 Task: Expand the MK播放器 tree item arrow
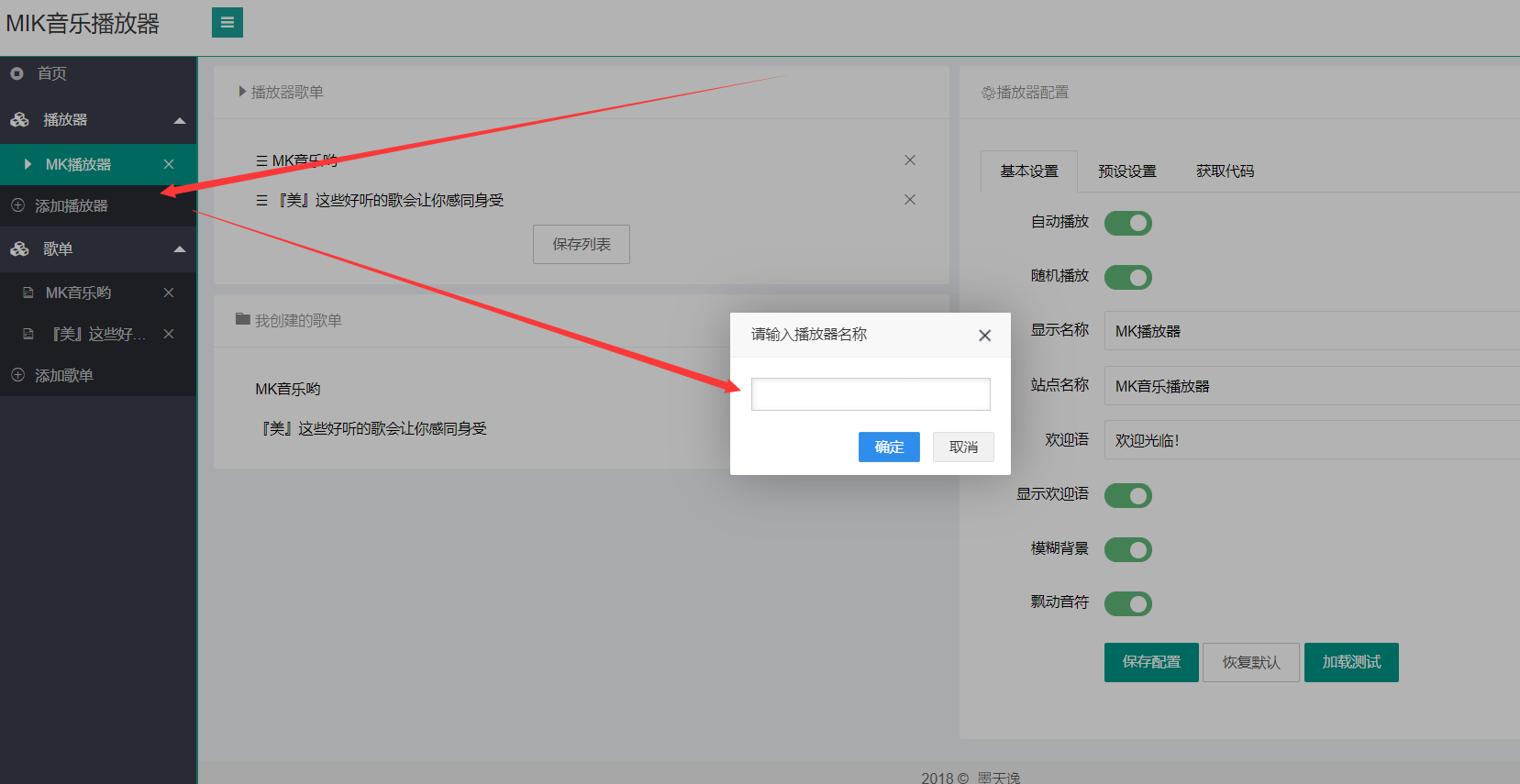tap(28, 164)
